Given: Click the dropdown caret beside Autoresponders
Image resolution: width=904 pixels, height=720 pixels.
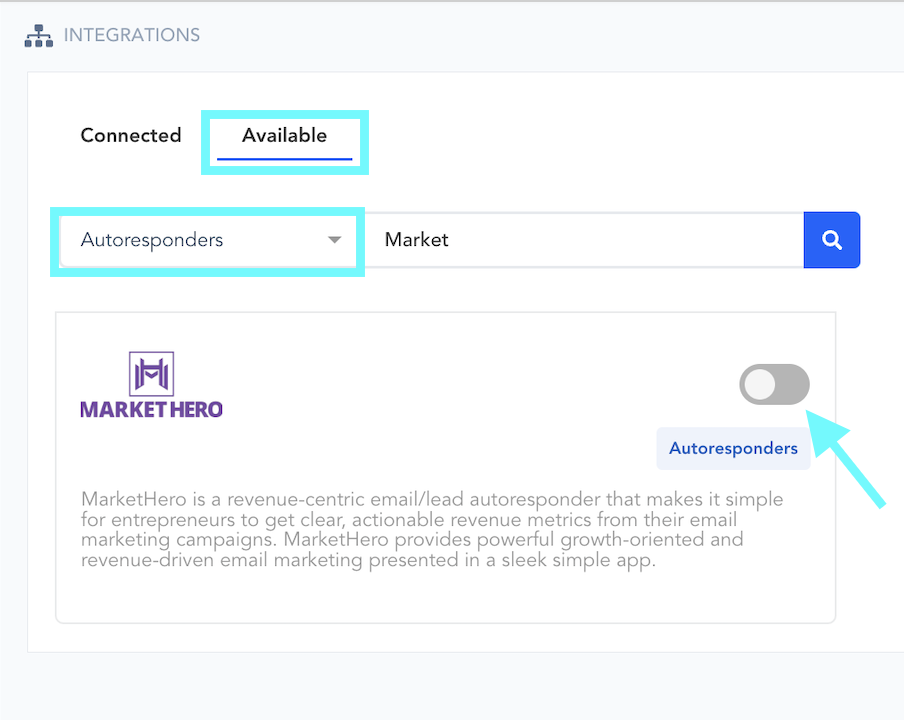Looking at the screenshot, I should [335, 240].
